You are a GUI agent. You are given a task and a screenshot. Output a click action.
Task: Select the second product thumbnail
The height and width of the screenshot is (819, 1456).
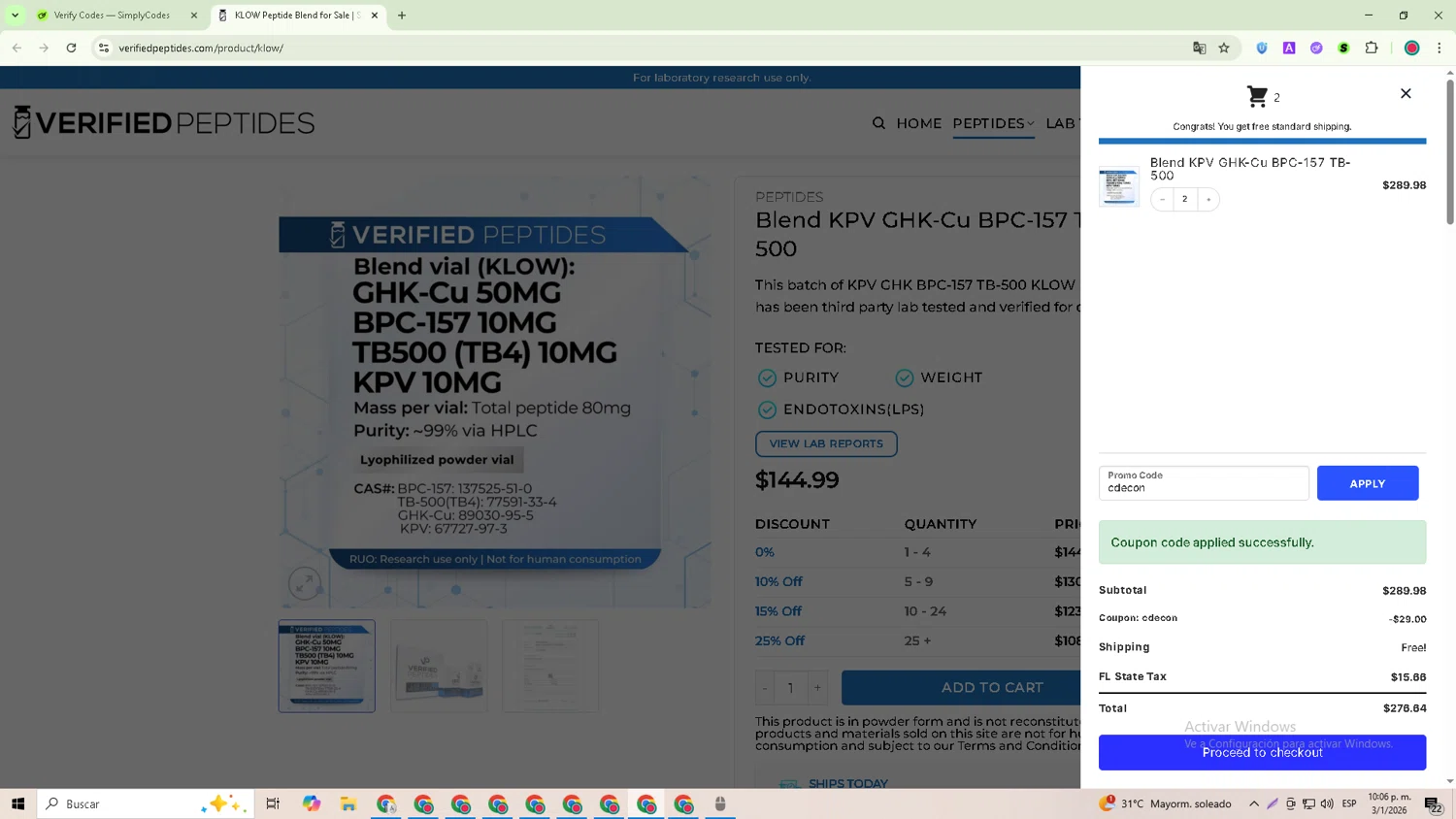tap(439, 667)
